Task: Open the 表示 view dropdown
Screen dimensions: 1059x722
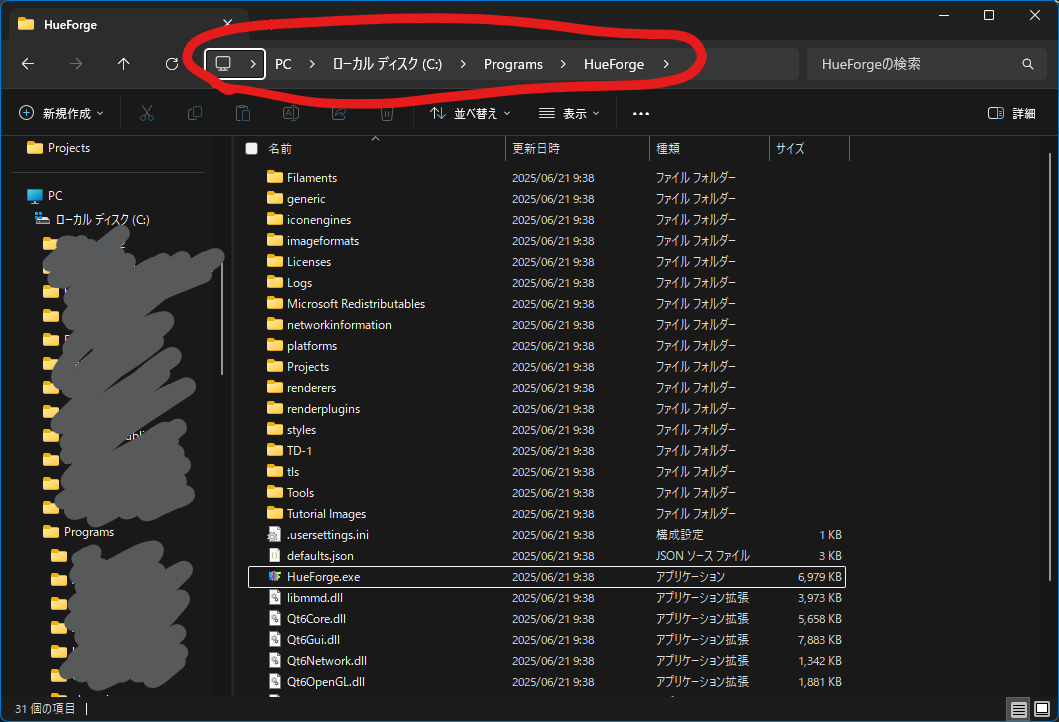Action: 569,114
